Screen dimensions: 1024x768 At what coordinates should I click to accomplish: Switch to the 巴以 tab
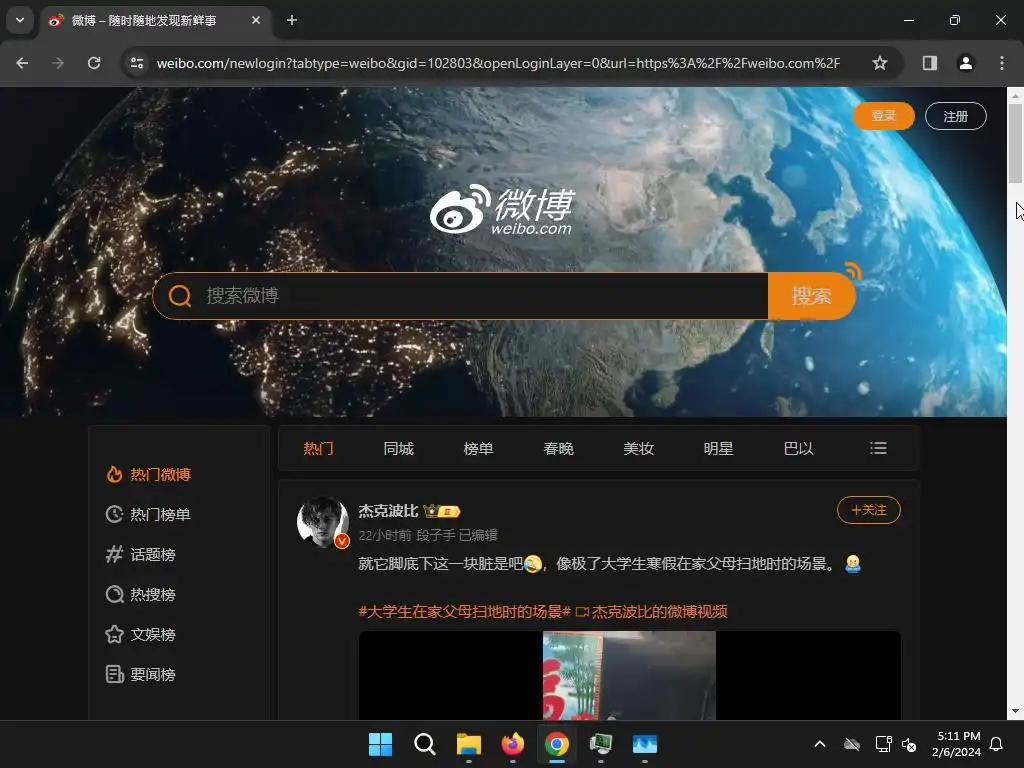[x=798, y=449]
